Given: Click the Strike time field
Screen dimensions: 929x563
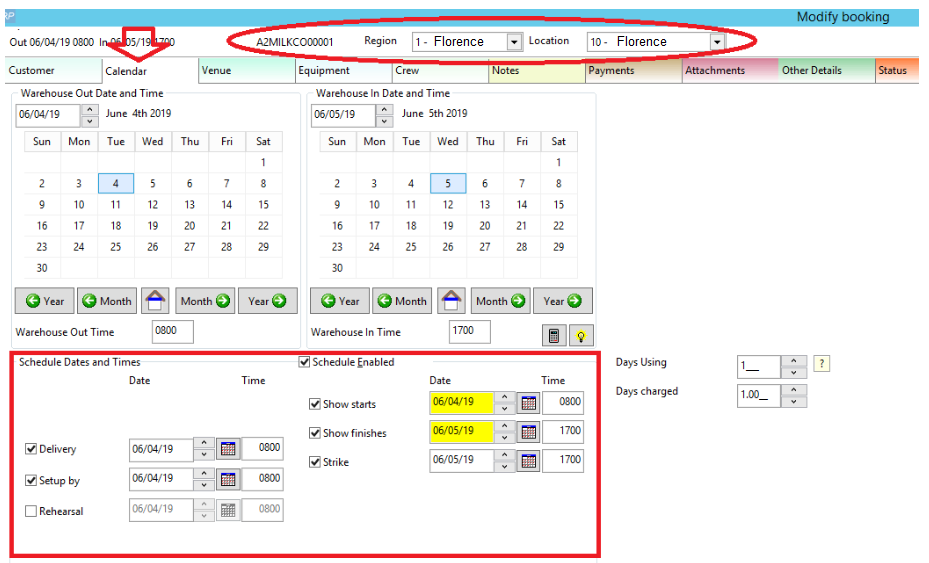Looking at the screenshot, I should pos(563,460).
